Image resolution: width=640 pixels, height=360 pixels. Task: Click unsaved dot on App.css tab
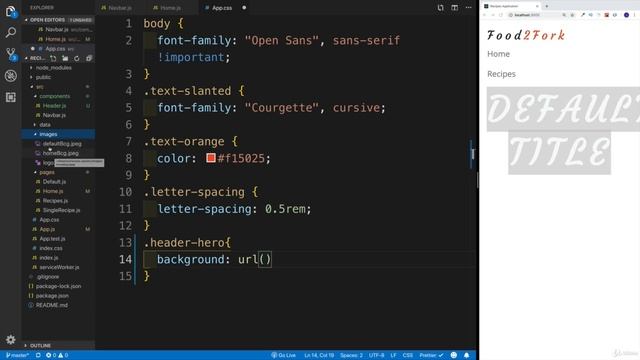pyautogui.click(x=244, y=8)
